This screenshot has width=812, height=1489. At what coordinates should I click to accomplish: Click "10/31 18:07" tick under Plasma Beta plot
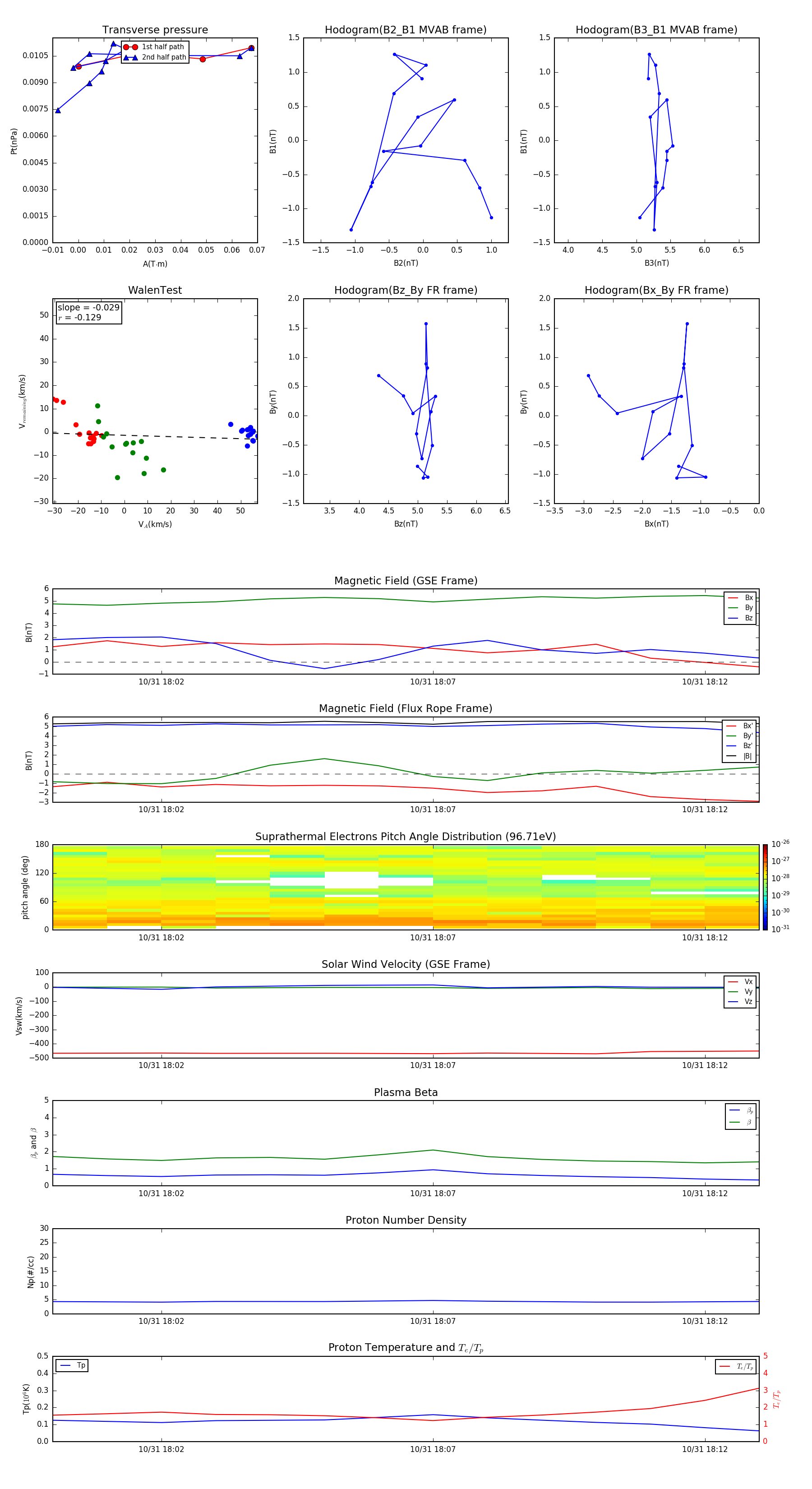[433, 1193]
